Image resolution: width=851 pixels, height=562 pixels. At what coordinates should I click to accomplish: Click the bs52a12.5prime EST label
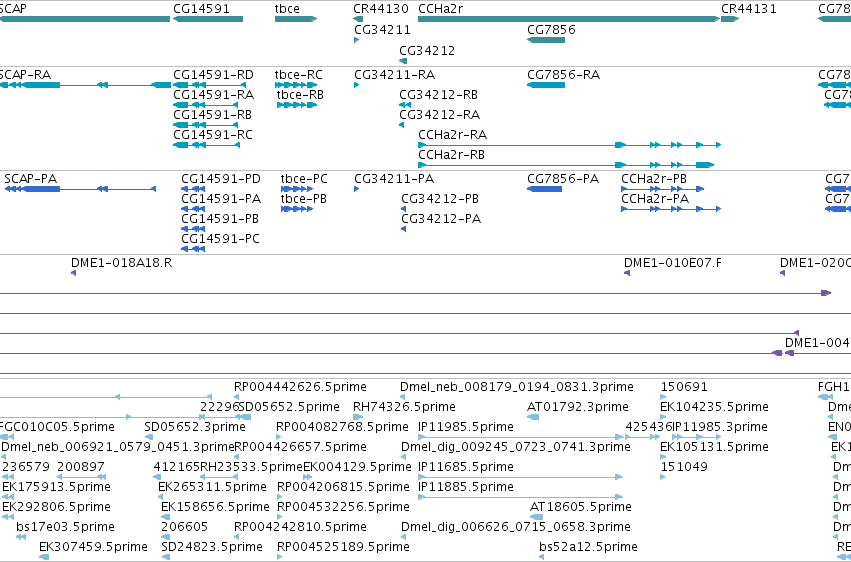pos(588,547)
